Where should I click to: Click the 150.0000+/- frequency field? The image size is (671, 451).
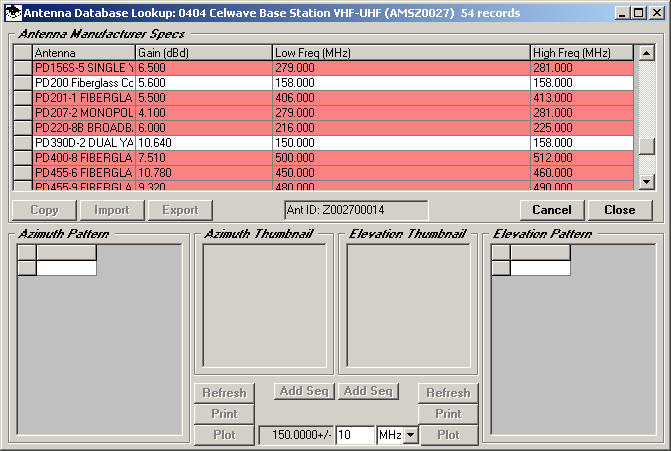[x=297, y=435]
